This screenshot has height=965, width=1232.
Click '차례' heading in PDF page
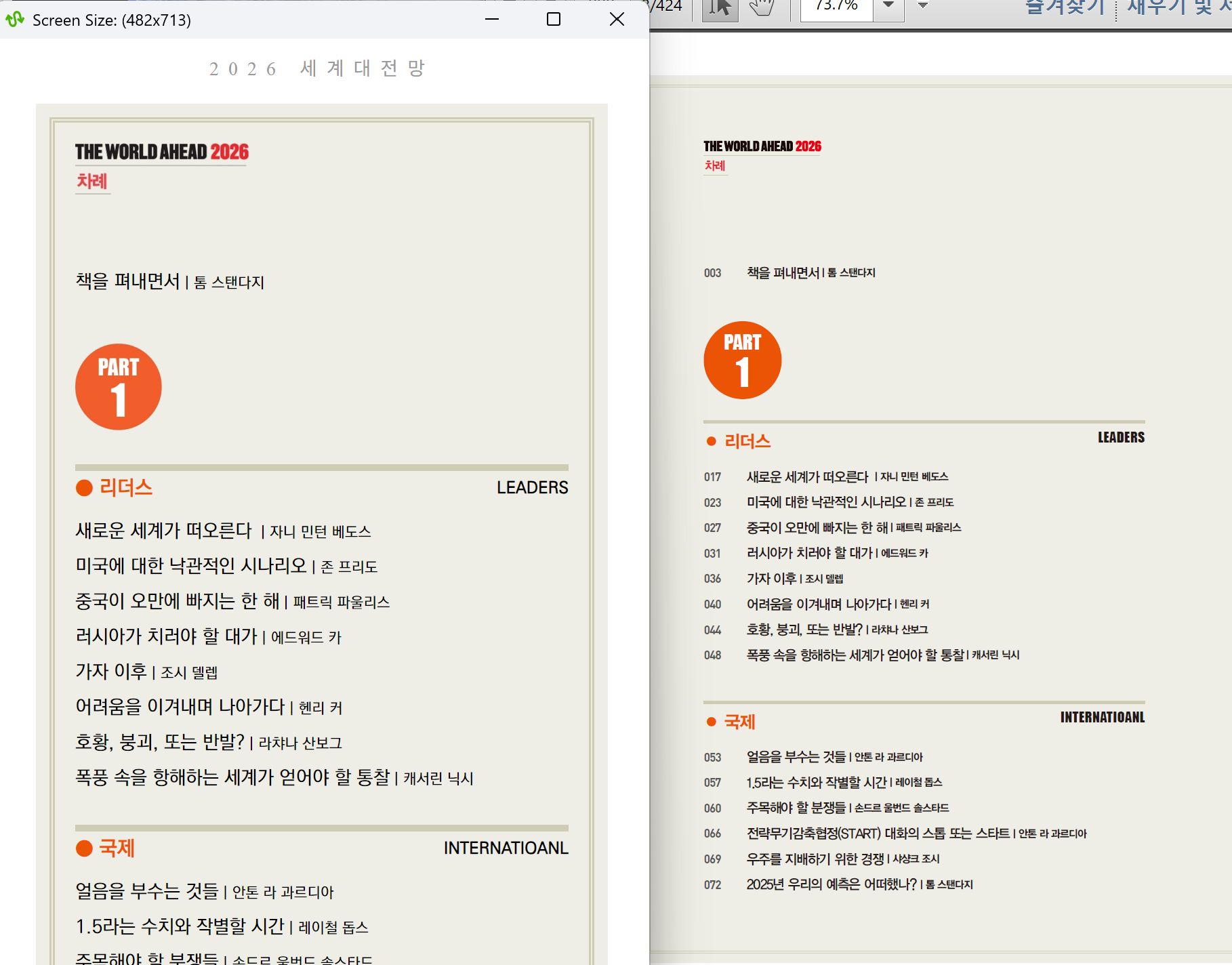715,165
